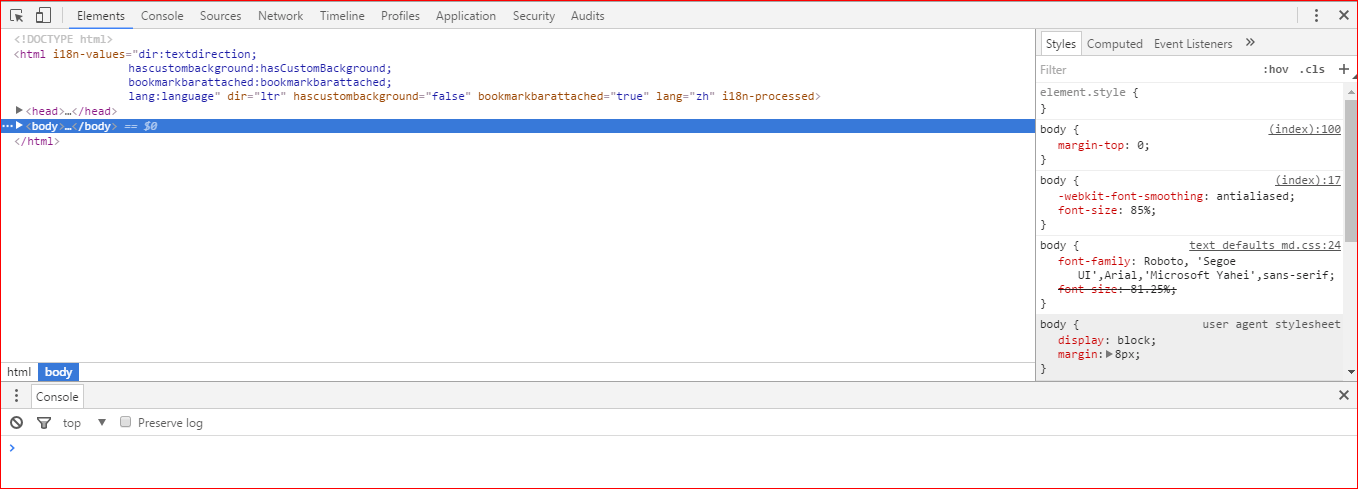Select the body breadcrumb item
The width and height of the screenshot is (1358, 489).
[x=58, y=372]
